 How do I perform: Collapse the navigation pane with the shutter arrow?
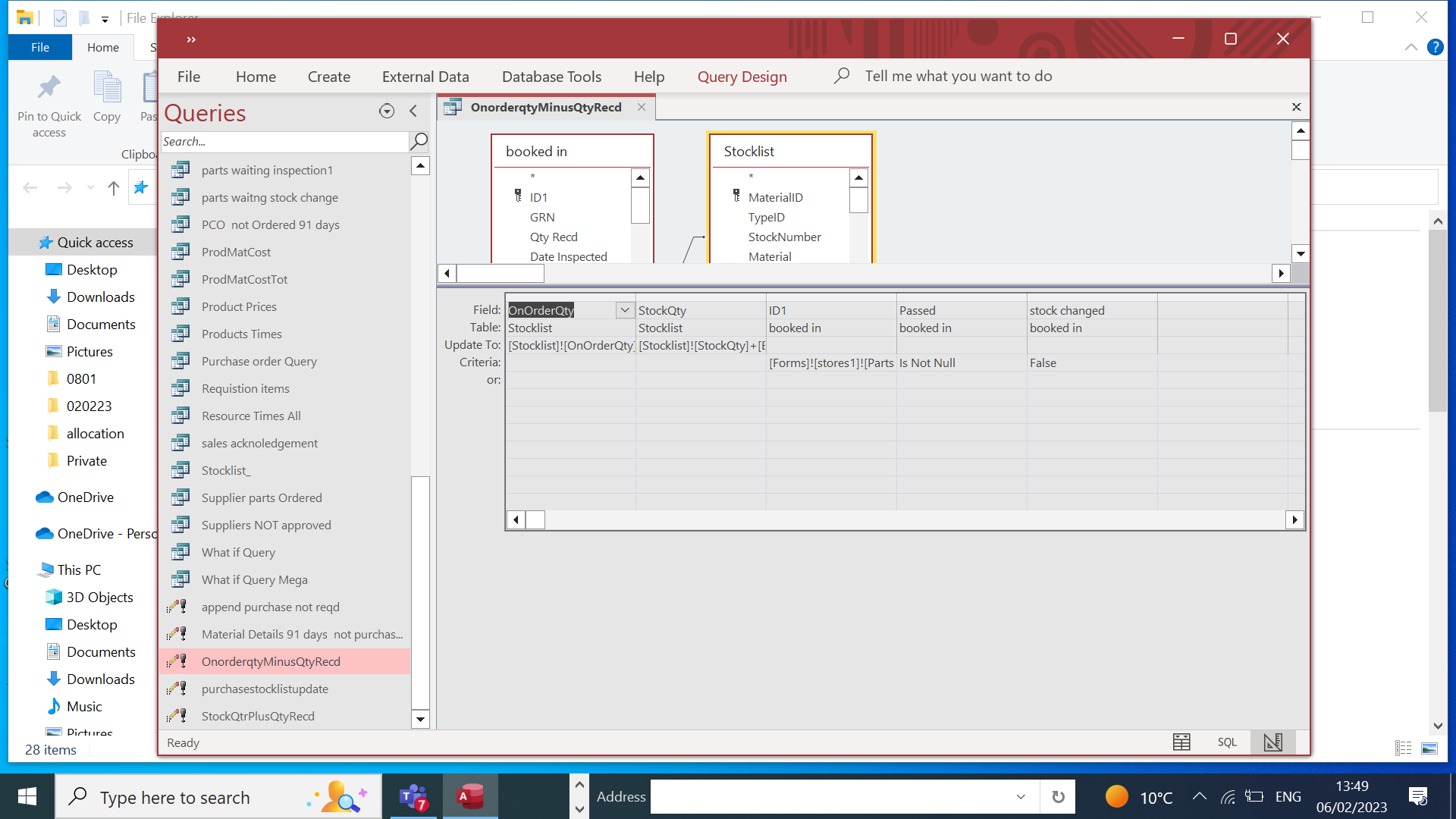pyautogui.click(x=413, y=111)
